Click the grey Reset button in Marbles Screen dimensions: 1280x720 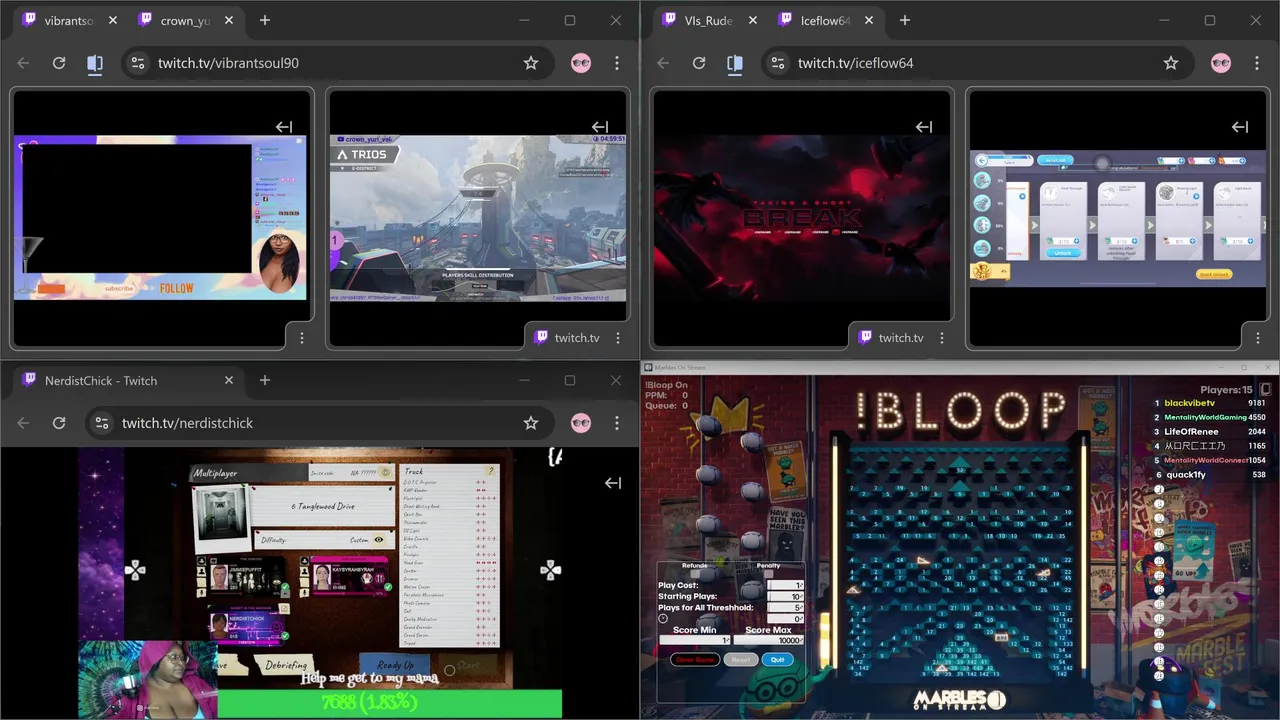tap(741, 660)
